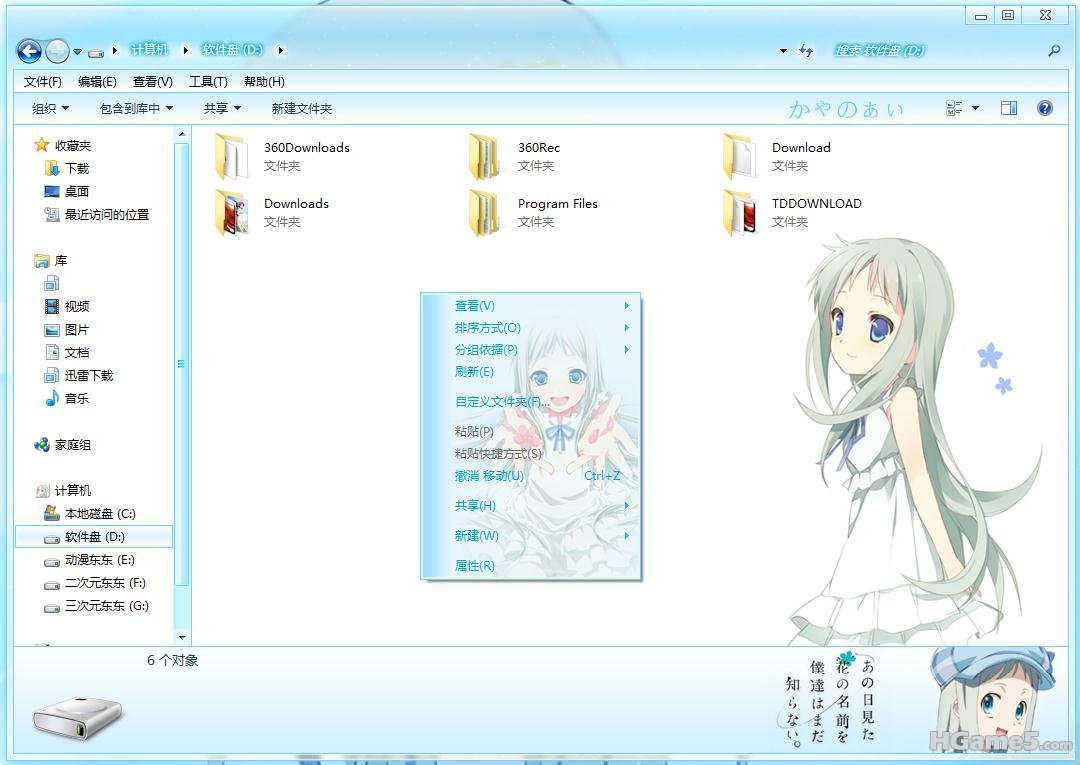1080x765 pixels.
Task: Open the 组织 dropdown
Action: pyautogui.click(x=50, y=109)
